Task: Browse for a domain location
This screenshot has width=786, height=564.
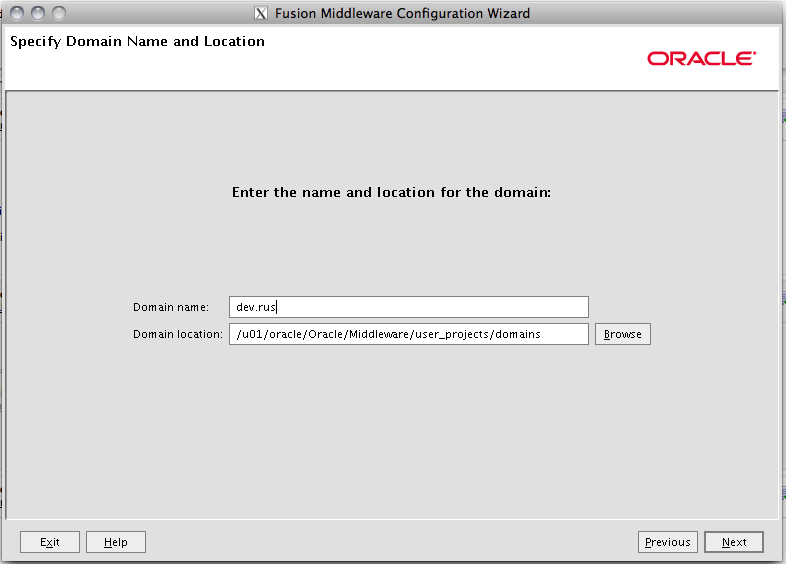Action: click(623, 334)
